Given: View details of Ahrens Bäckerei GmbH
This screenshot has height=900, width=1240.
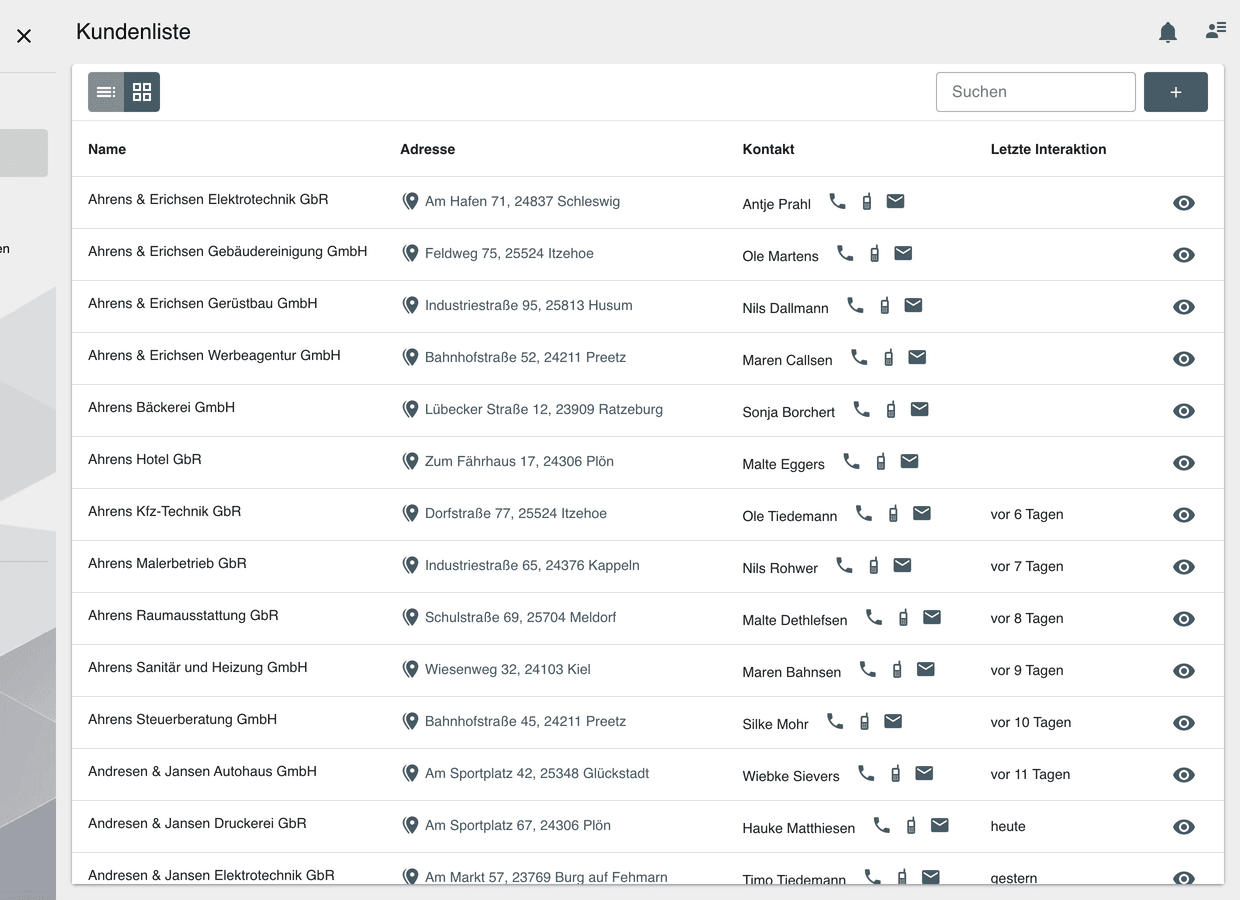Looking at the screenshot, I should pyautogui.click(x=1184, y=411).
